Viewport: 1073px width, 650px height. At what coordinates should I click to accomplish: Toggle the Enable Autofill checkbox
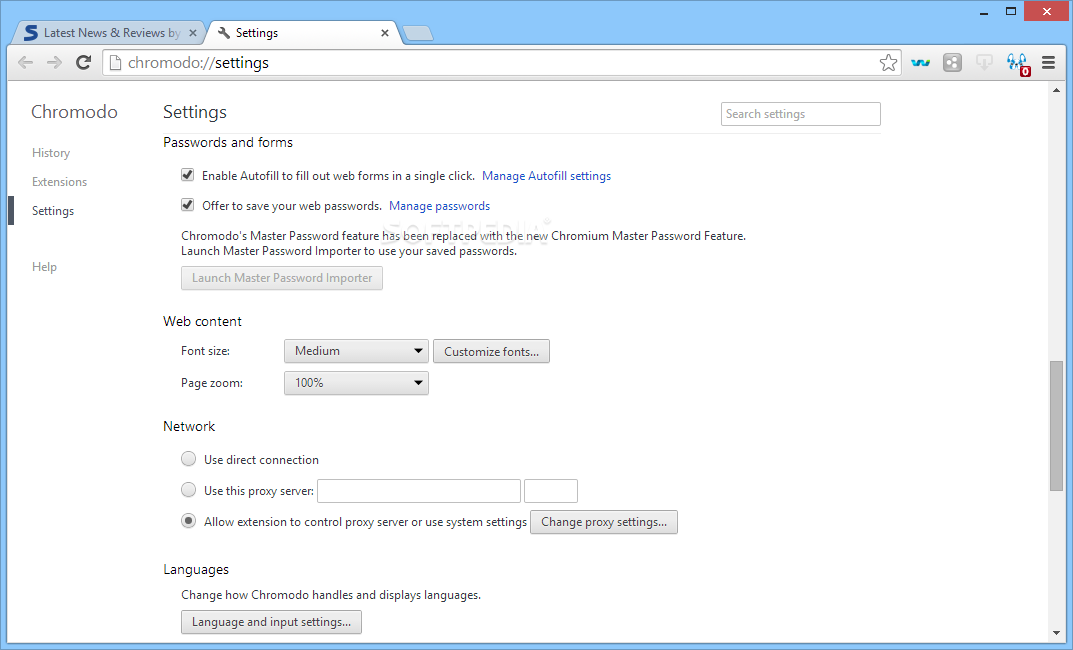[188, 175]
